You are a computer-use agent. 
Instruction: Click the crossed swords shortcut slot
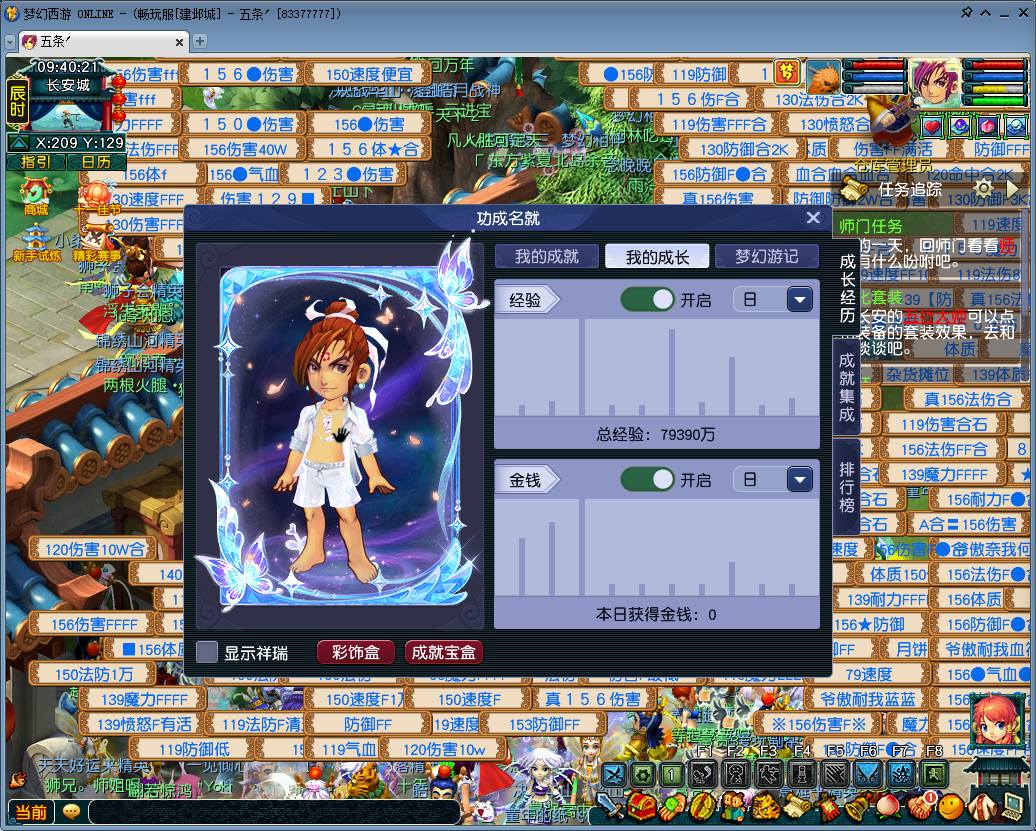614,774
